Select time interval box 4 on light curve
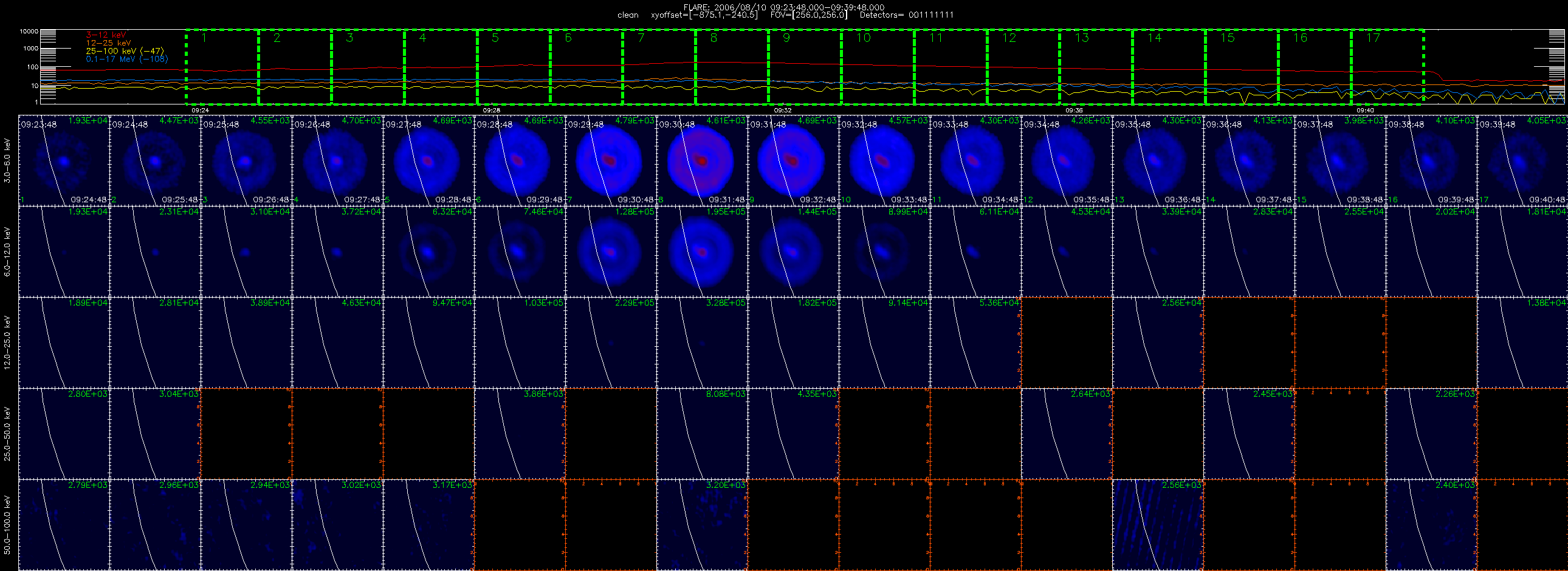Image resolution: width=1568 pixels, height=571 pixels. [x=441, y=66]
